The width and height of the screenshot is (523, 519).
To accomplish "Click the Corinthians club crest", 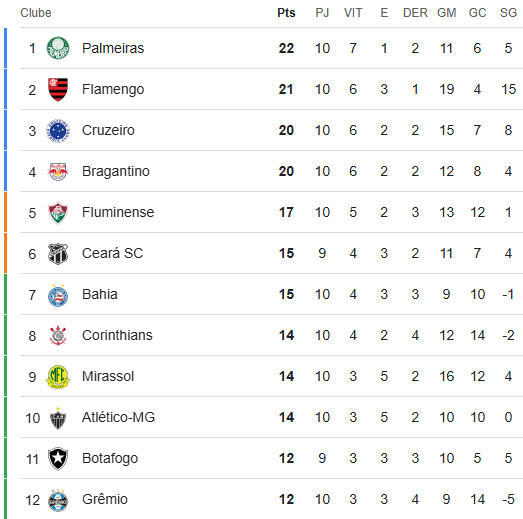I will click(58, 336).
